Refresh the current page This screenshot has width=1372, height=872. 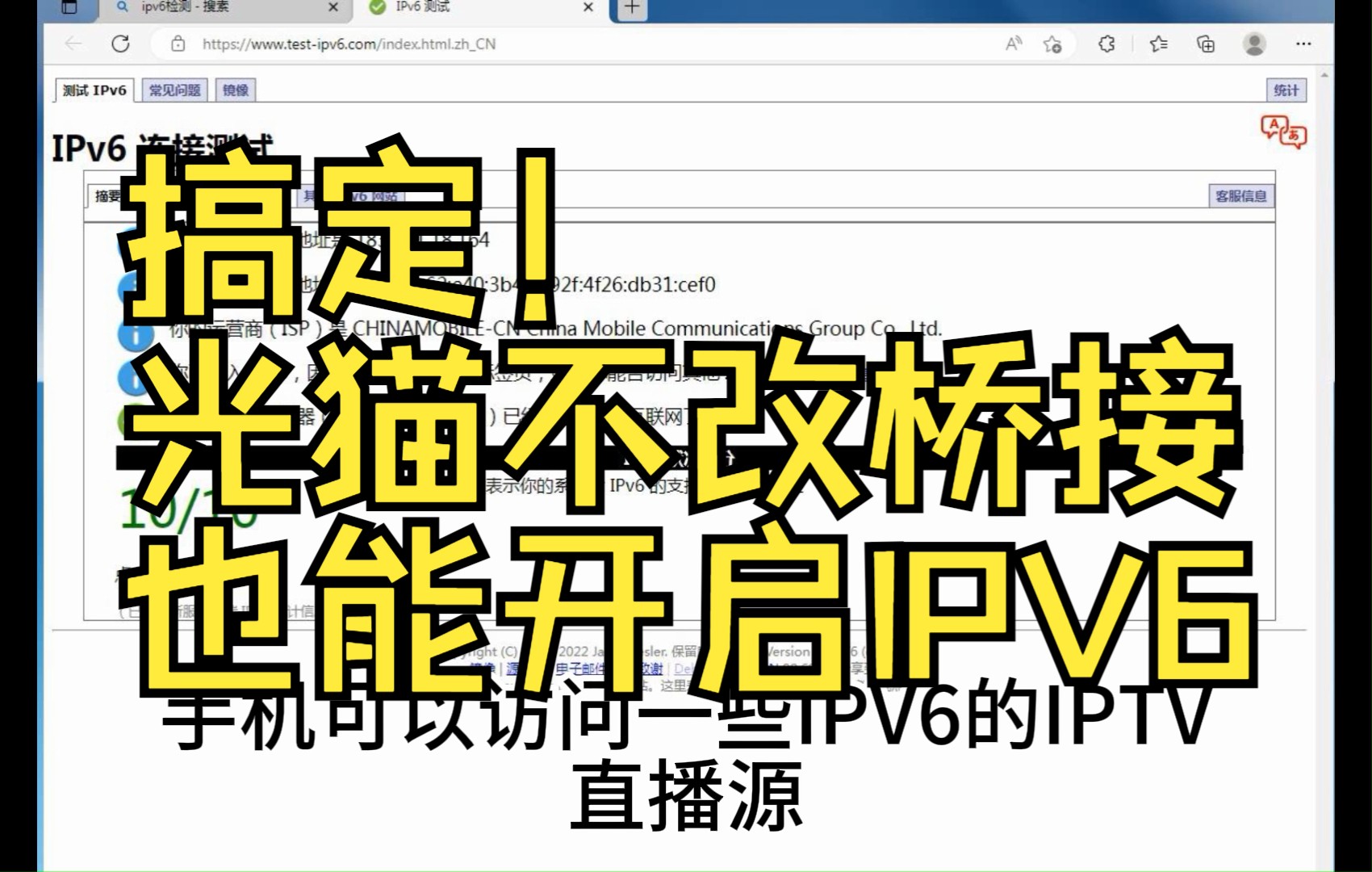(x=121, y=44)
